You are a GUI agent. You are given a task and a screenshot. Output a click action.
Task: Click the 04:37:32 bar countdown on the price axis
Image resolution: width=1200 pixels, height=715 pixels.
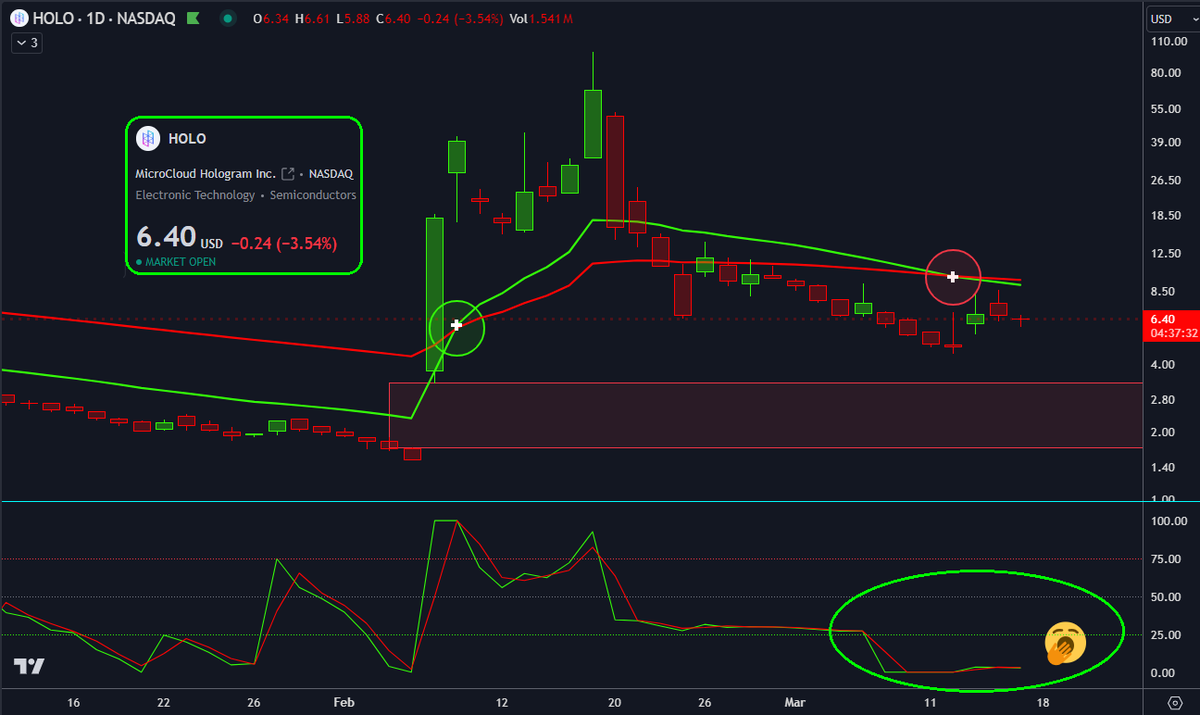point(1172,333)
